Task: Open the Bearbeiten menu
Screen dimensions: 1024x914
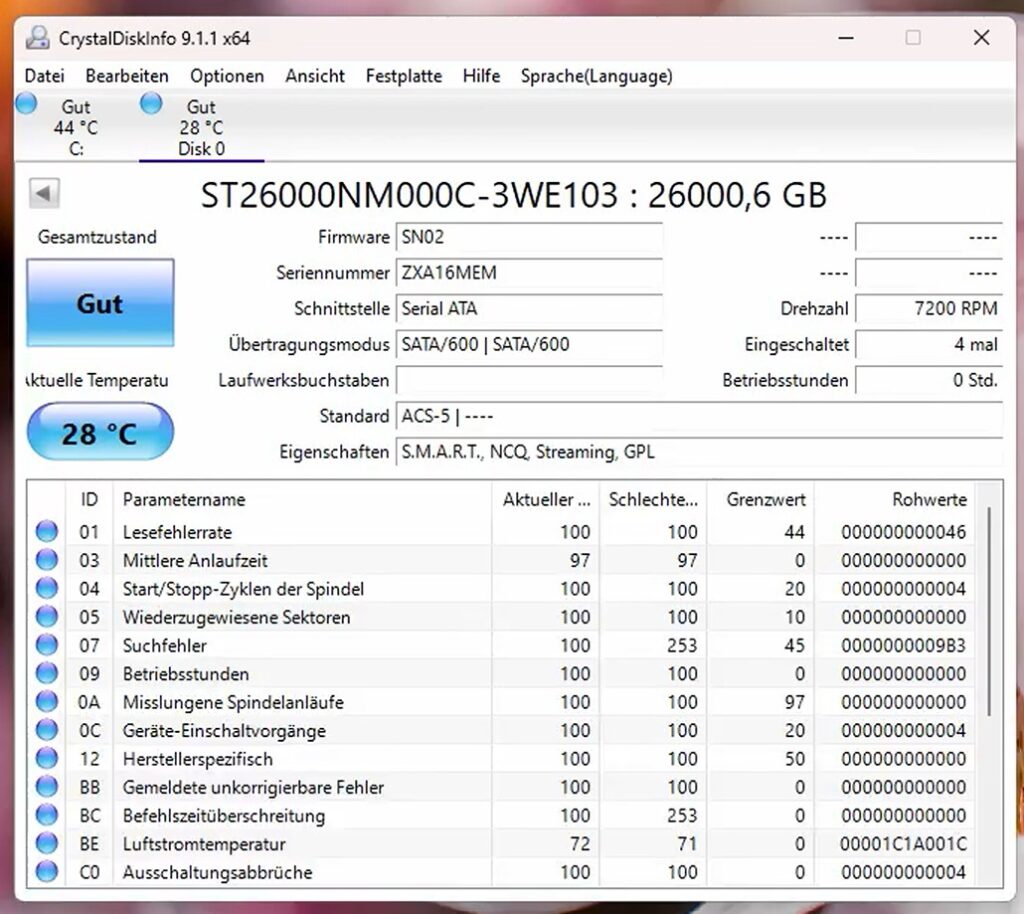Action: coord(127,76)
